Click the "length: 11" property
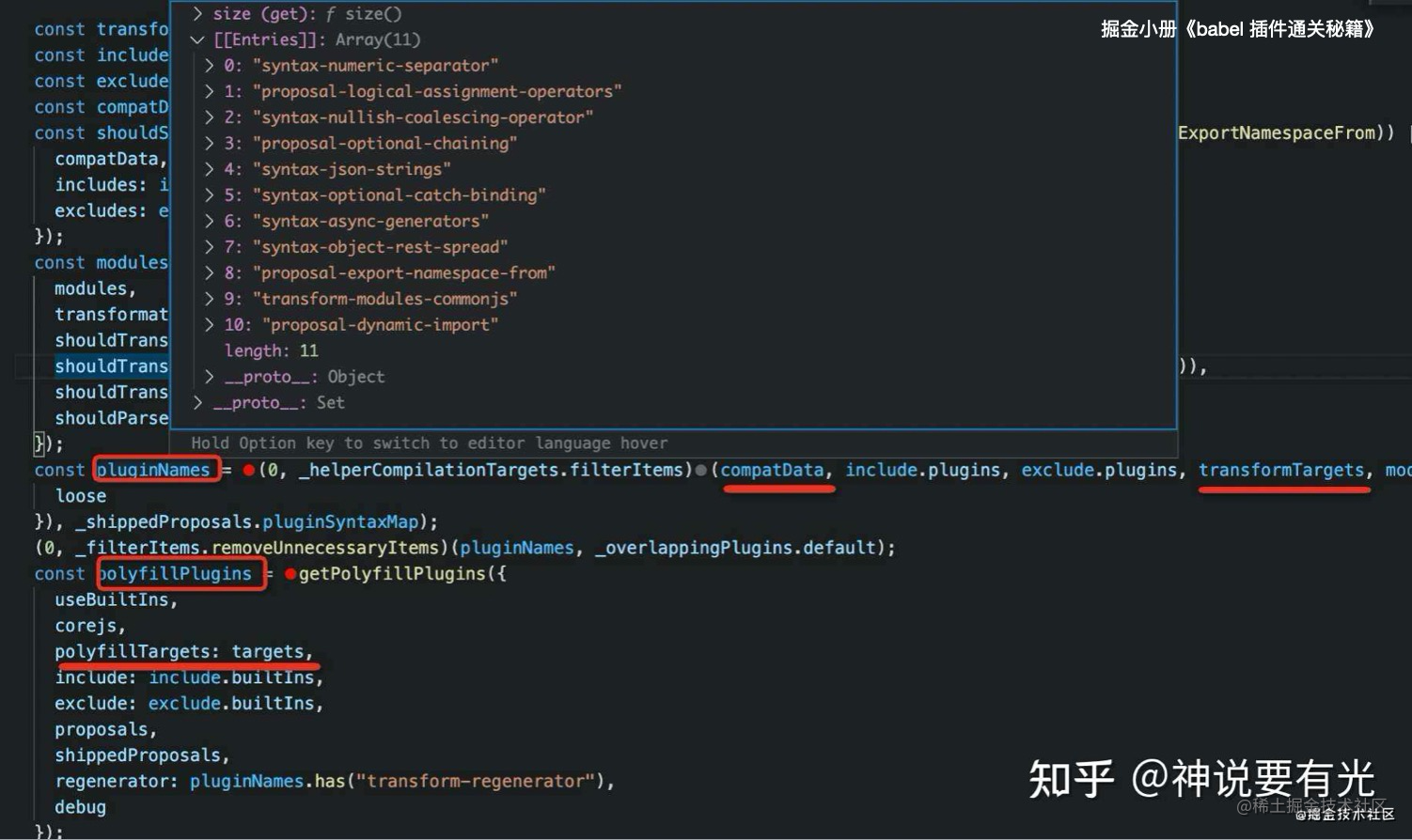The width and height of the screenshot is (1412, 840). point(272,350)
